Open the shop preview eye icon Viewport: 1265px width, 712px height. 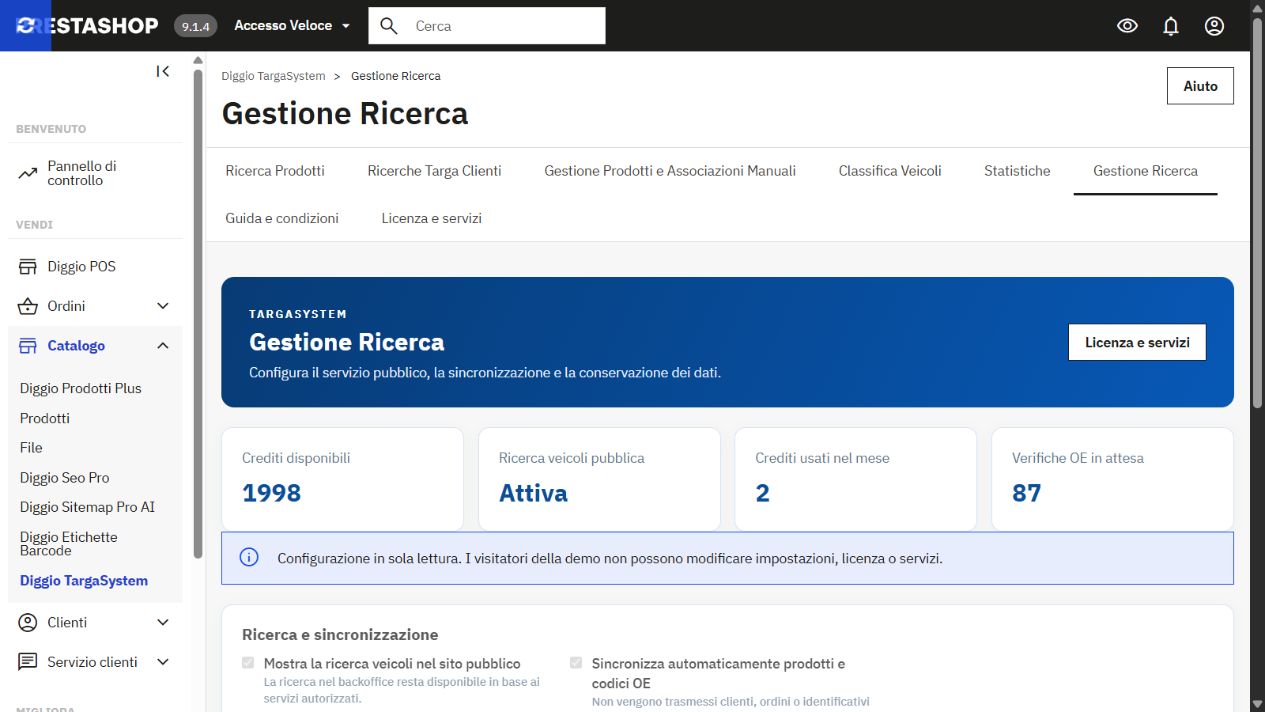pyautogui.click(x=1127, y=26)
